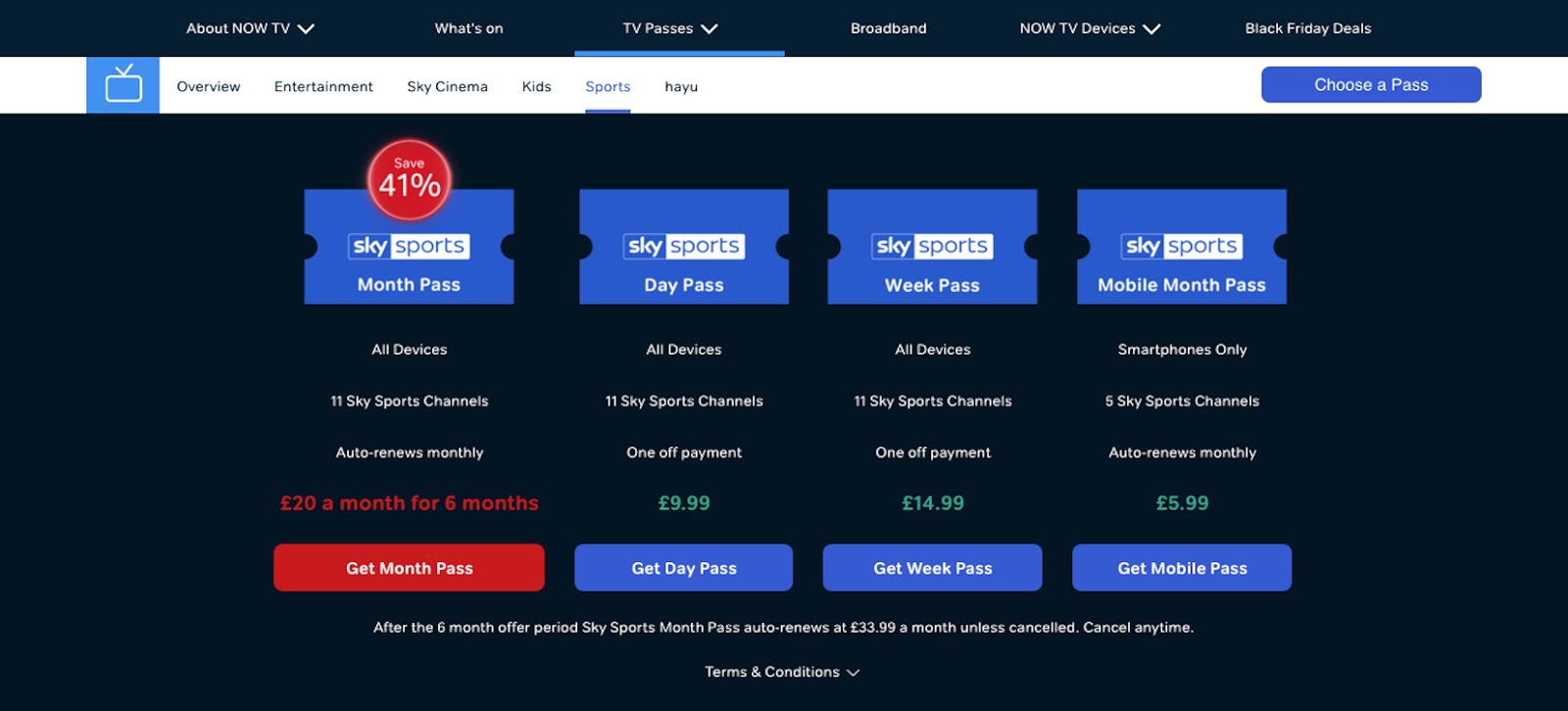This screenshot has height=711, width=1568.
Task: Click 'Auto-renews monthly' under Mobile Month Pass
Action: pos(1182,452)
